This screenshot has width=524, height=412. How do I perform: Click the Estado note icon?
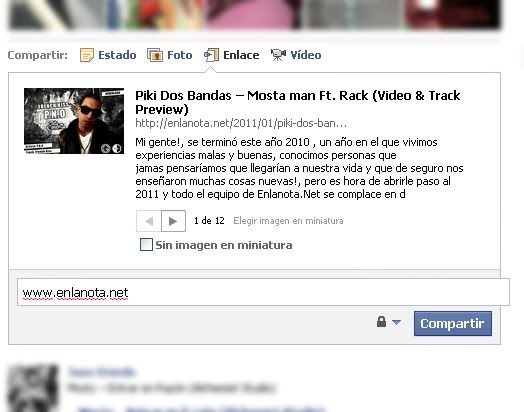click(87, 55)
